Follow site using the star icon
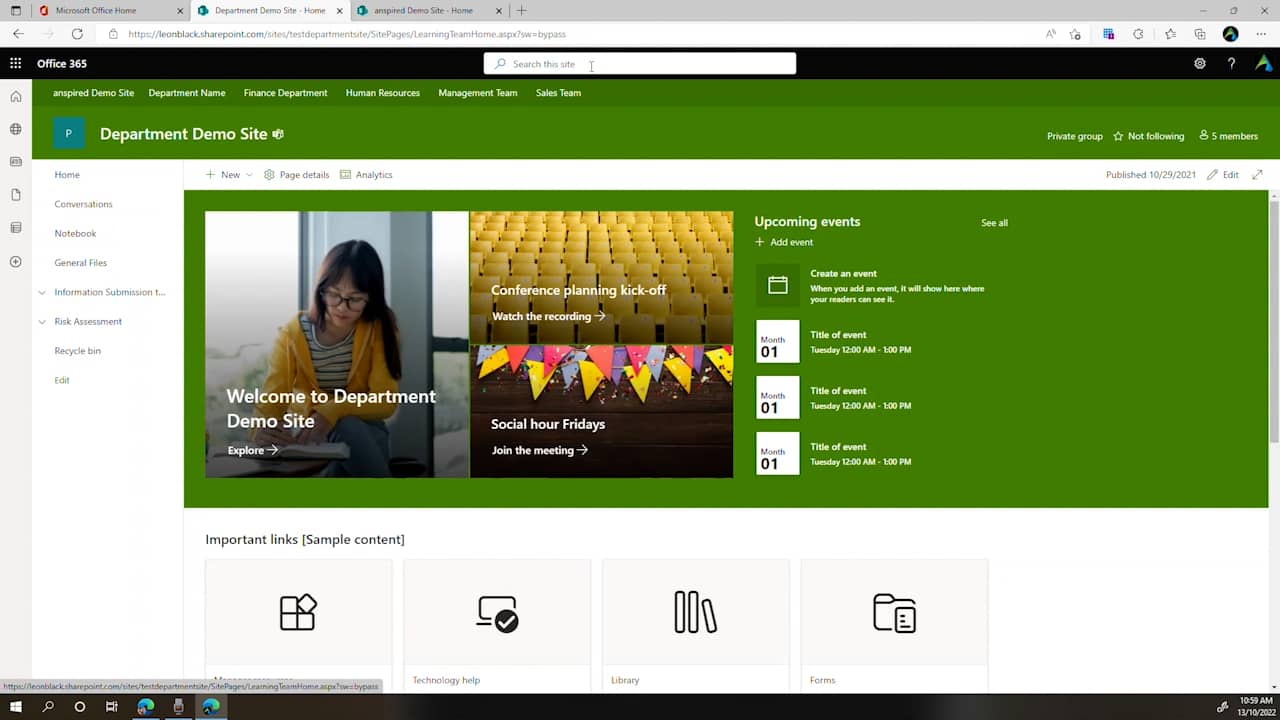1280x720 pixels. tap(1118, 136)
